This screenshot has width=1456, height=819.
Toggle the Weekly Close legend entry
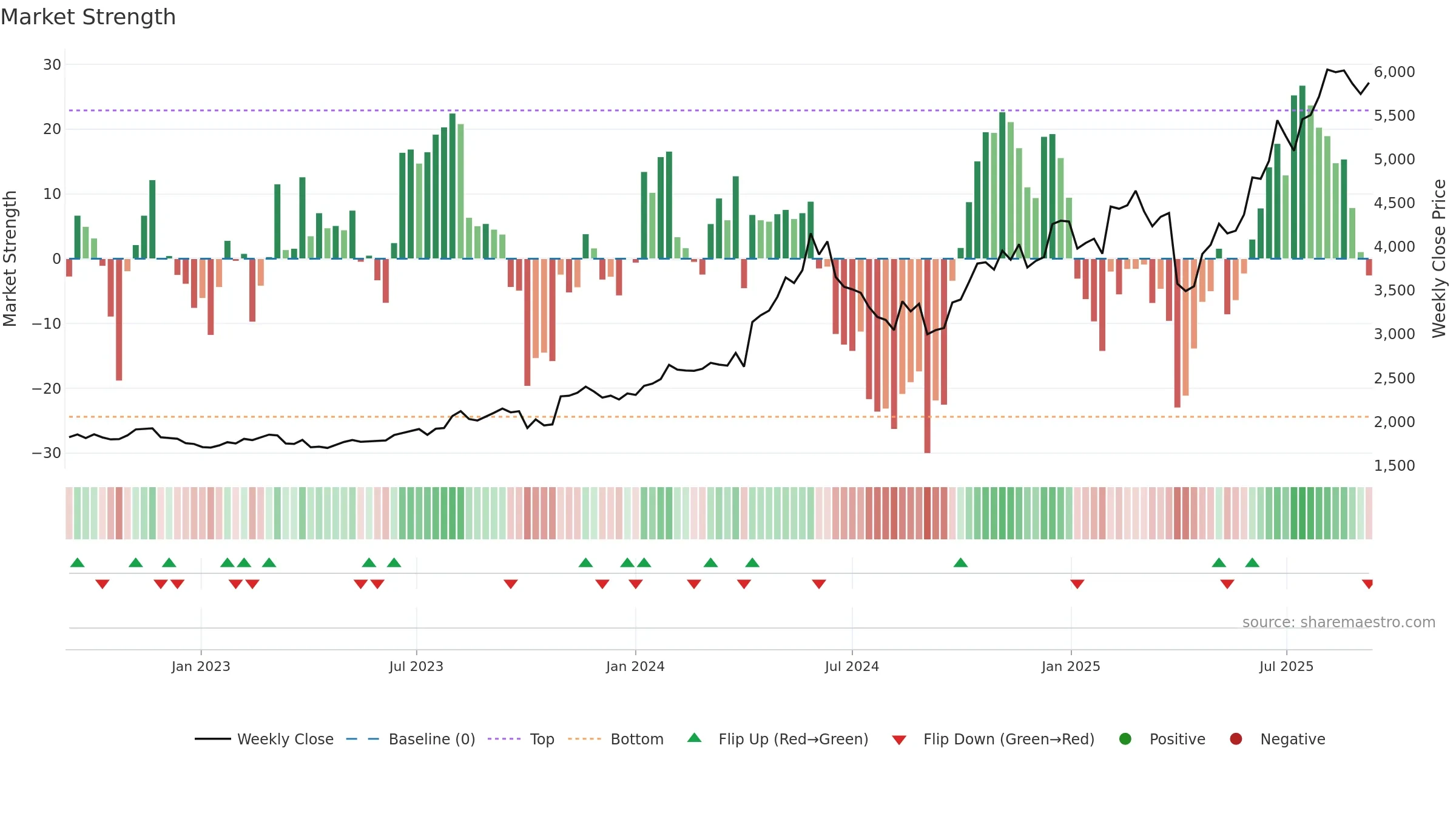264,739
